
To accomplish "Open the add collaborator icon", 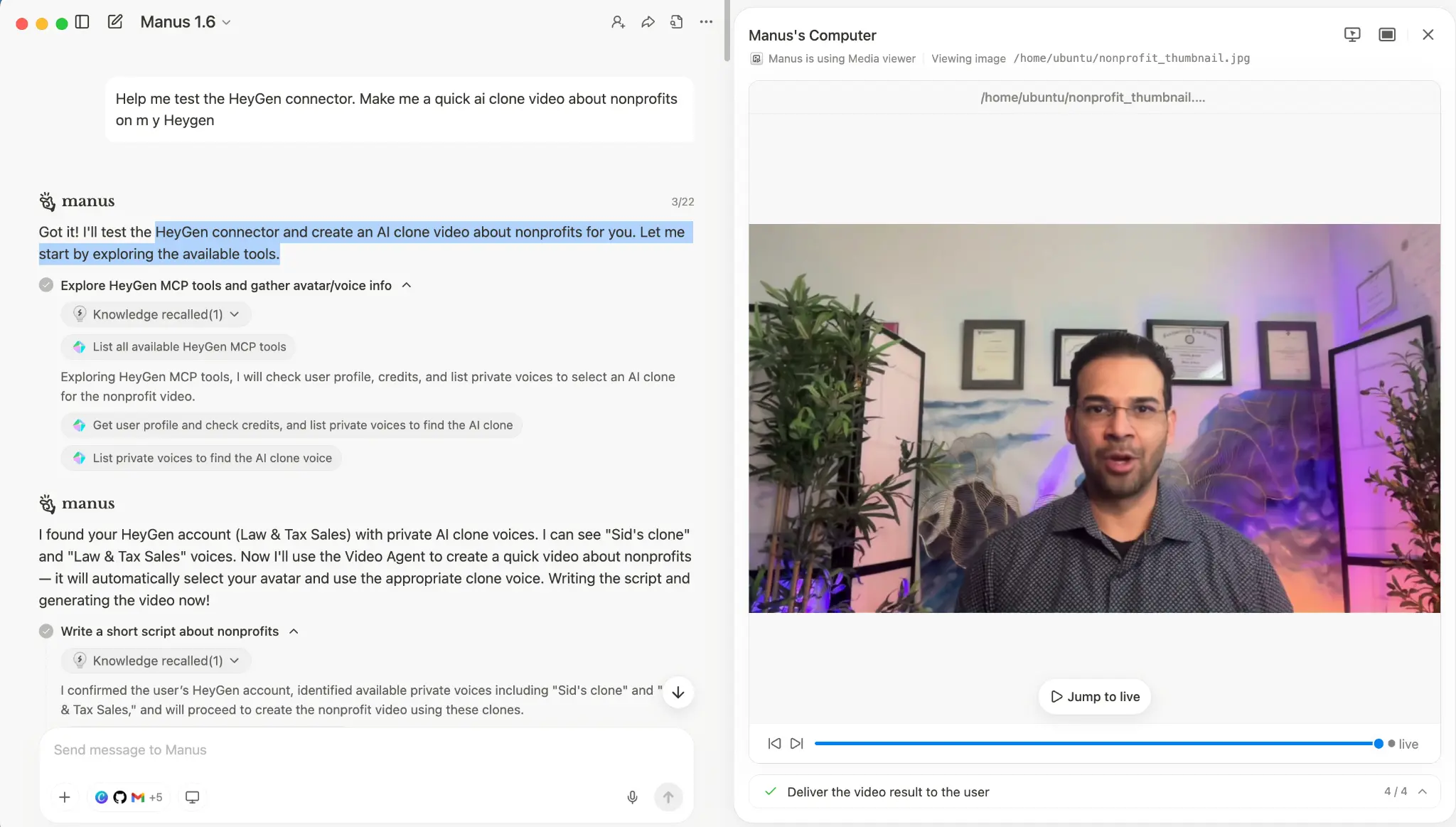I will tap(618, 22).
